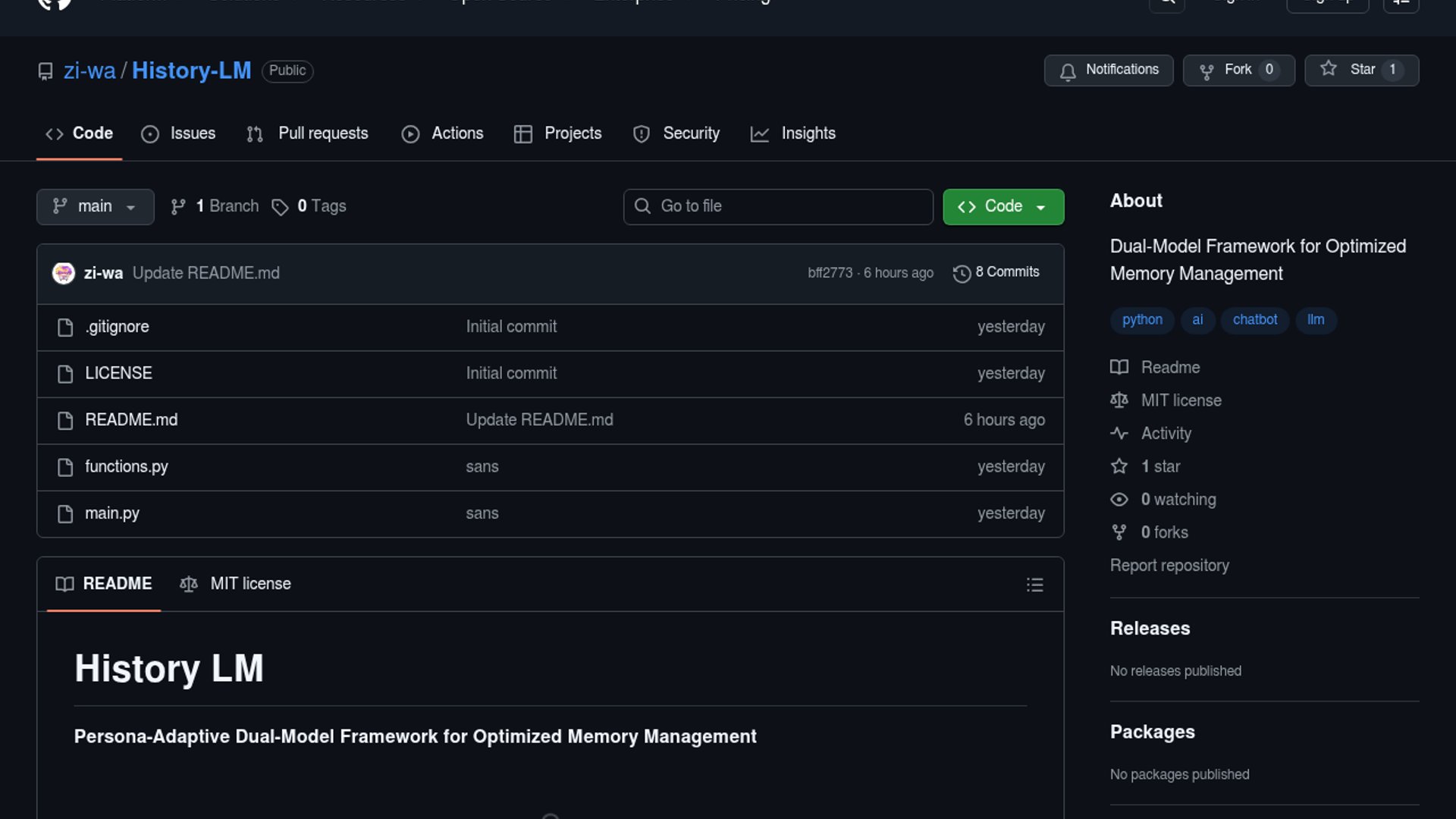1456x819 pixels.
Task: Open the main branch dropdown
Action: tap(95, 207)
